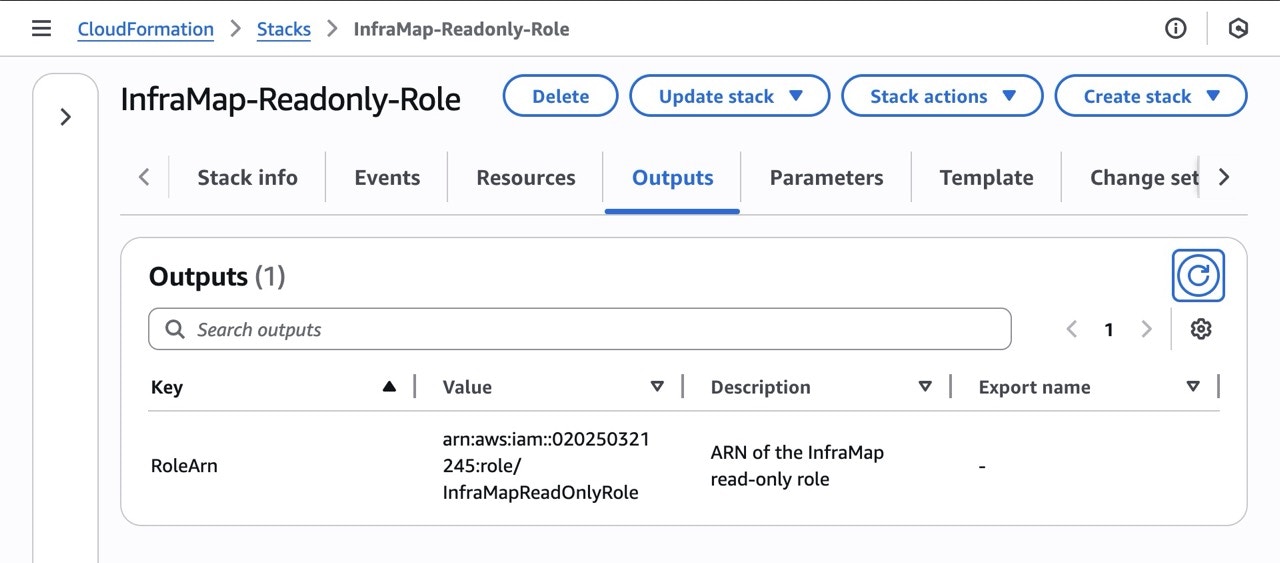This screenshot has height=563, width=1280.
Task: Go to next outputs page
Action: click(1146, 329)
